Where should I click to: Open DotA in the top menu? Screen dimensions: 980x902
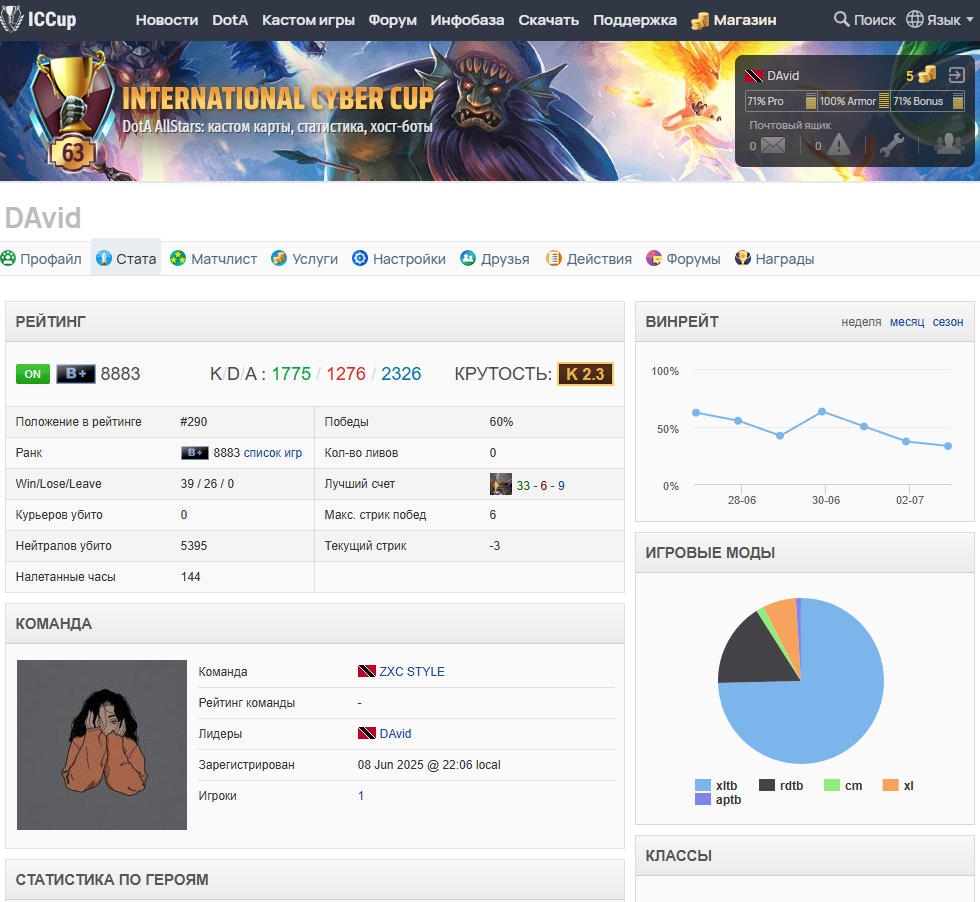pos(230,20)
